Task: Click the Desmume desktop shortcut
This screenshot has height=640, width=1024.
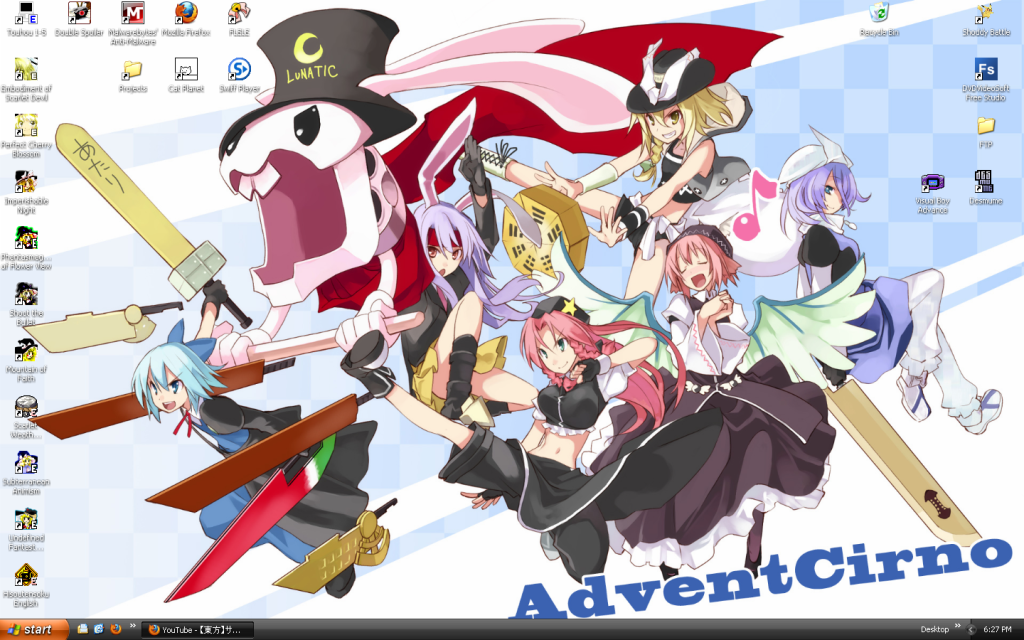Action: (985, 187)
